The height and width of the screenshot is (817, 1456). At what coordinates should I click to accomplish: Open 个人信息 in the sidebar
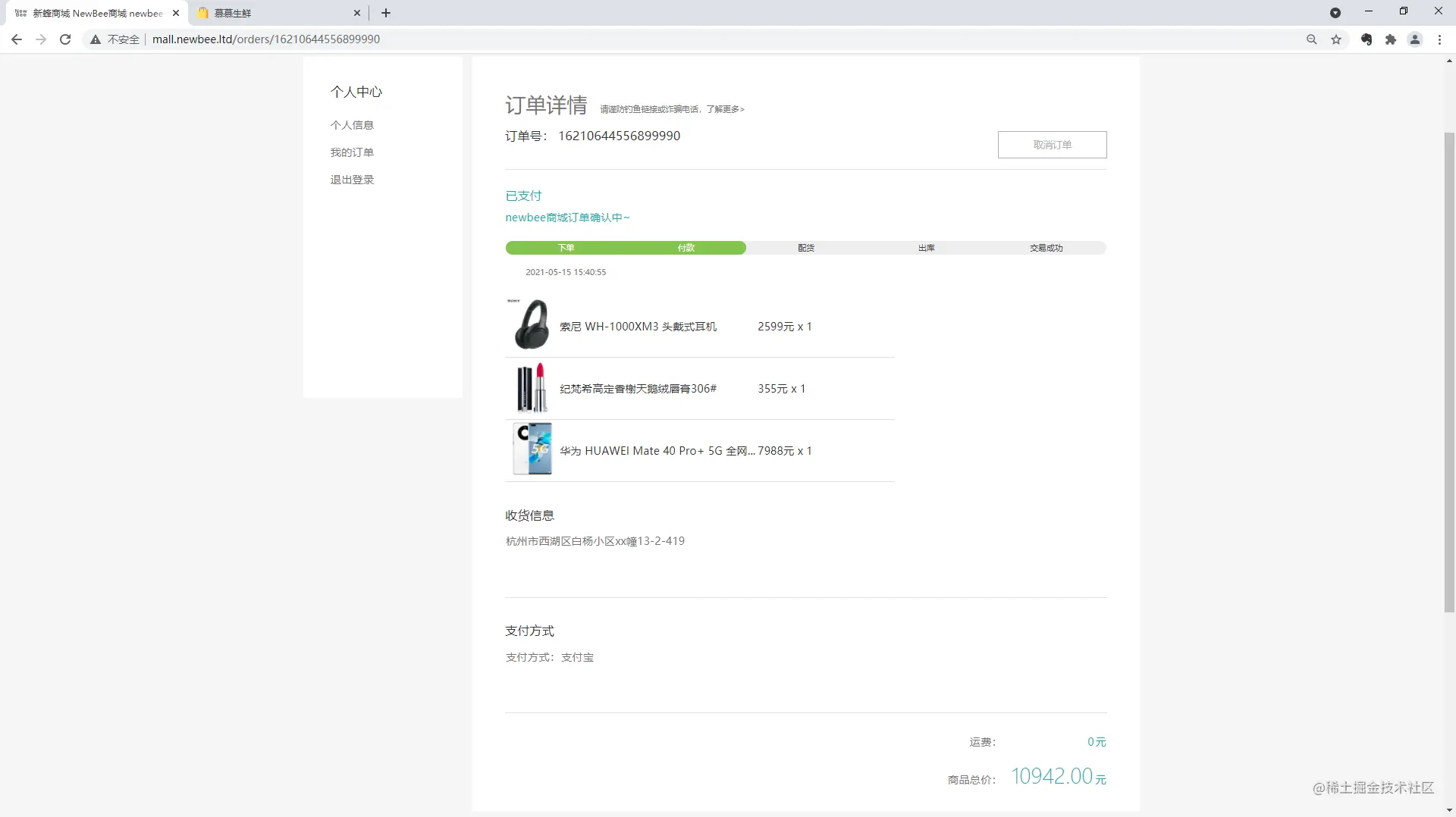352,125
